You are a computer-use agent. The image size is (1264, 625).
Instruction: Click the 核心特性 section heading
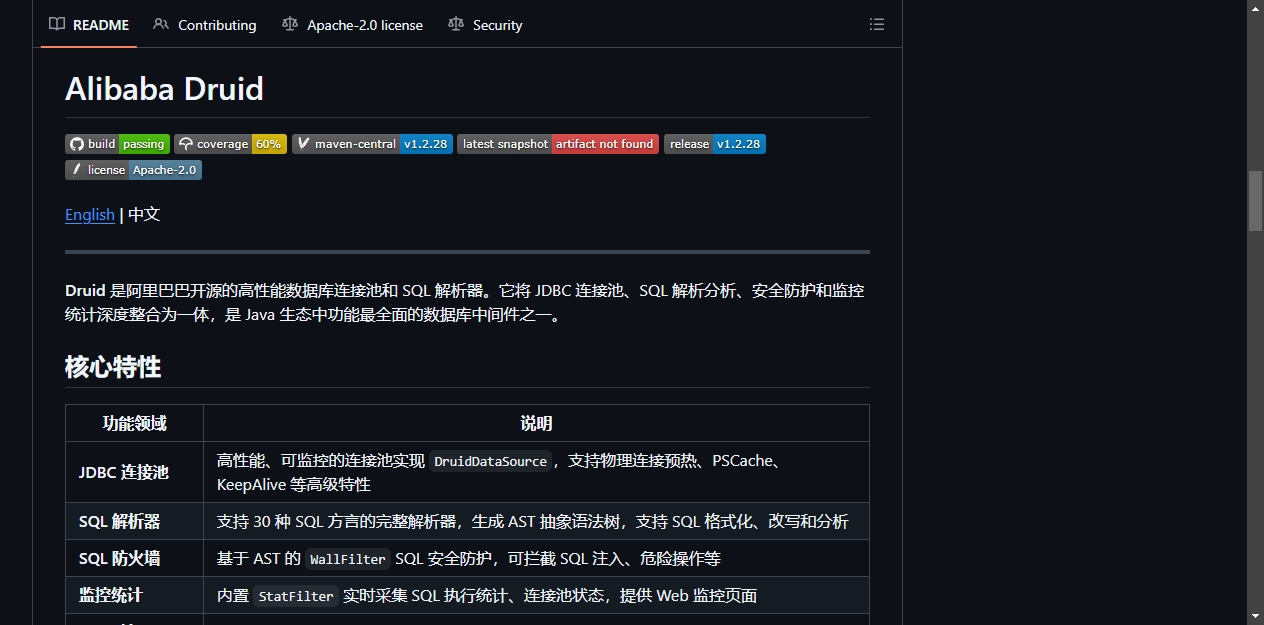coord(113,367)
